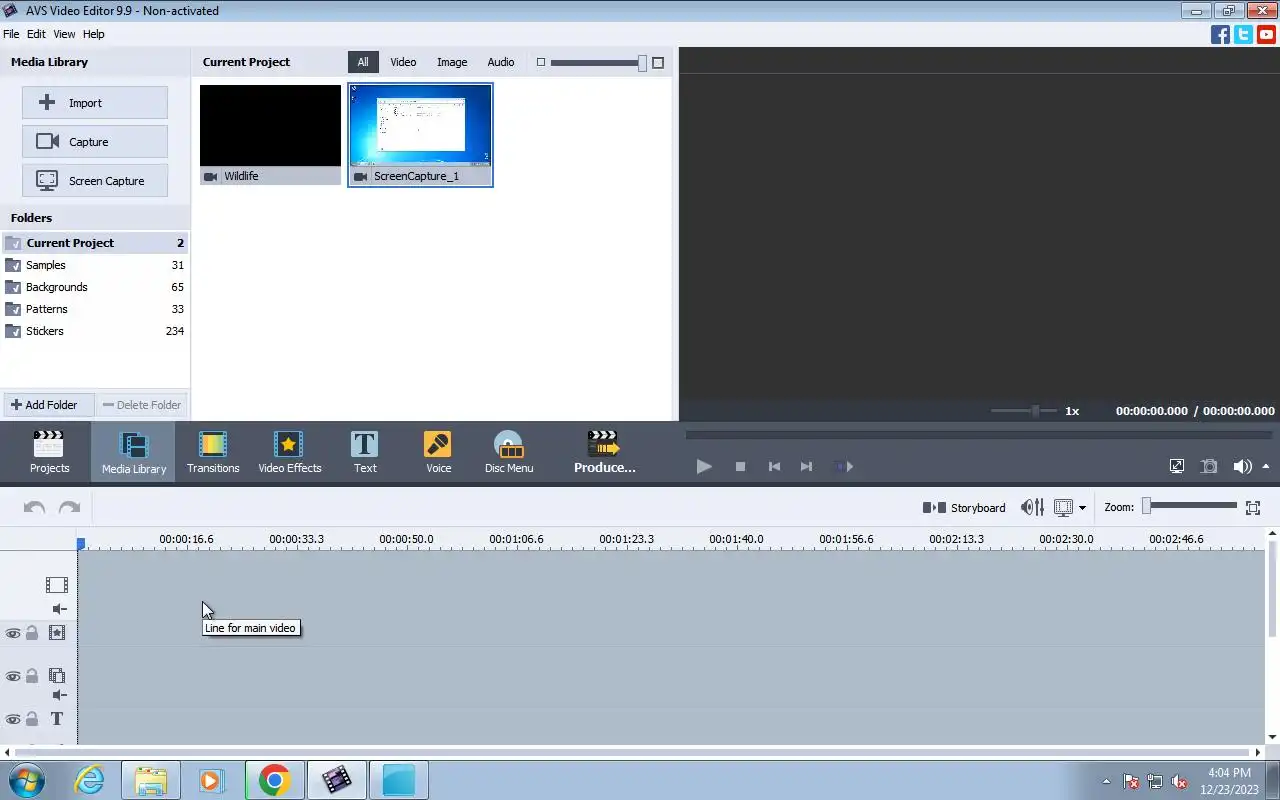1280x800 pixels.
Task: Click the overlay line audio speaker icon
Action: click(60, 695)
